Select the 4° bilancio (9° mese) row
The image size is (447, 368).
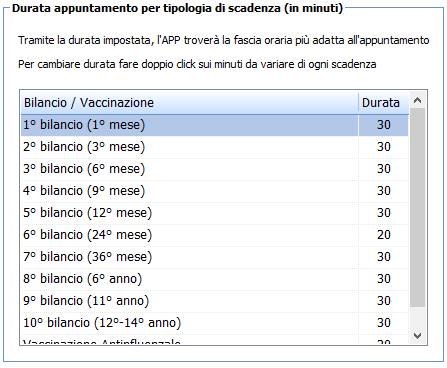click(x=215, y=191)
